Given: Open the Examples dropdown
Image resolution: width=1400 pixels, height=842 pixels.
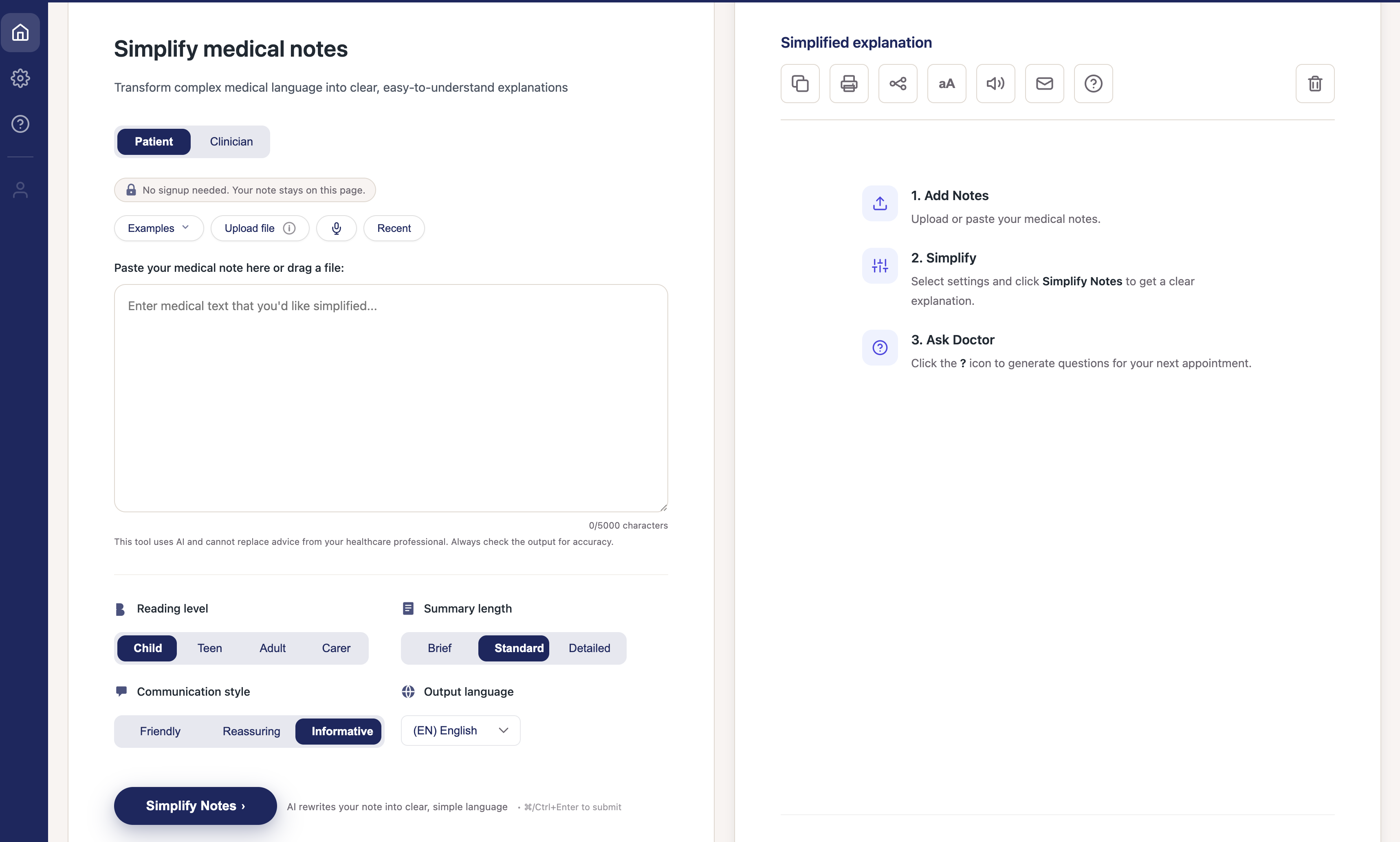Looking at the screenshot, I should tap(158, 228).
